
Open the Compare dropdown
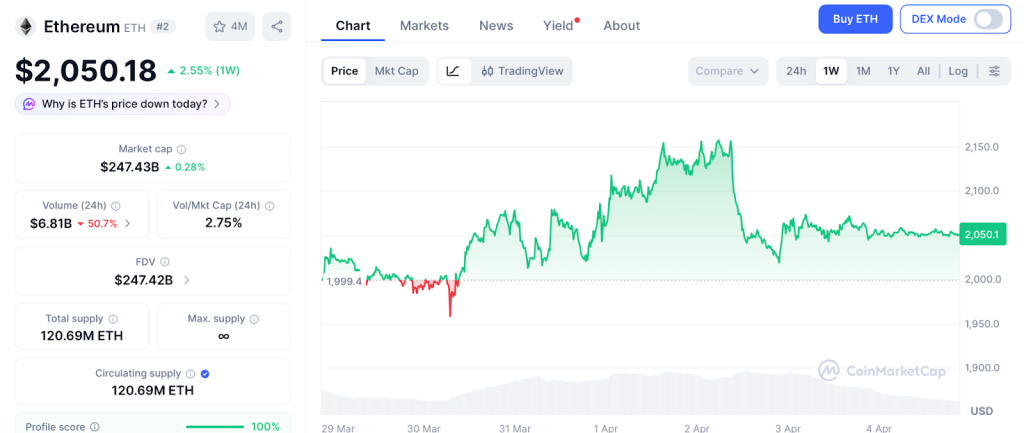pyautogui.click(x=728, y=71)
